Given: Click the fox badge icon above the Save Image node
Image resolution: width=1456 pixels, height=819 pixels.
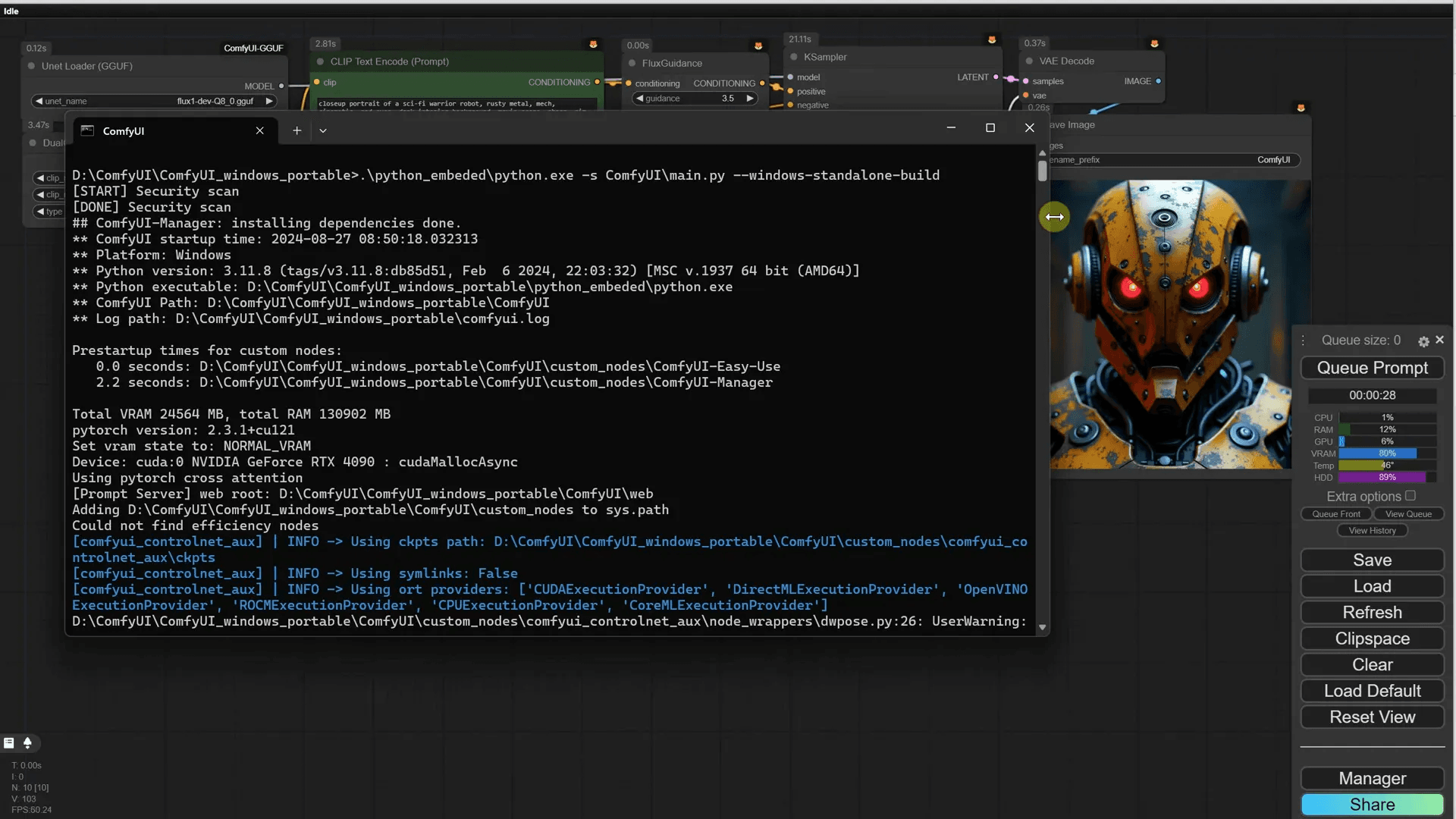Looking at the screenshot, I should [x=1302, y=107].
